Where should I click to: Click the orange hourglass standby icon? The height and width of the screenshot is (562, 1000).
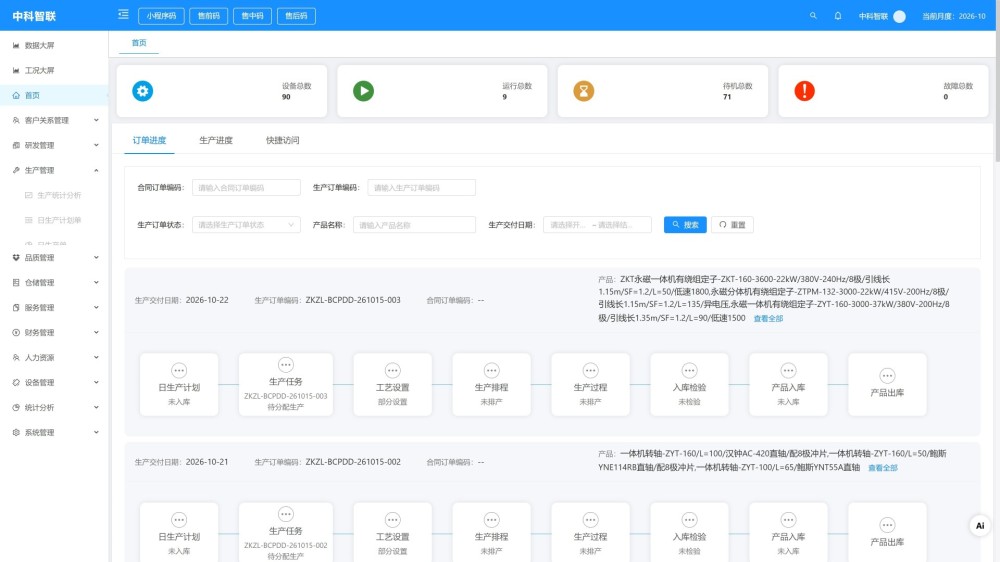[x=584, y=91]
